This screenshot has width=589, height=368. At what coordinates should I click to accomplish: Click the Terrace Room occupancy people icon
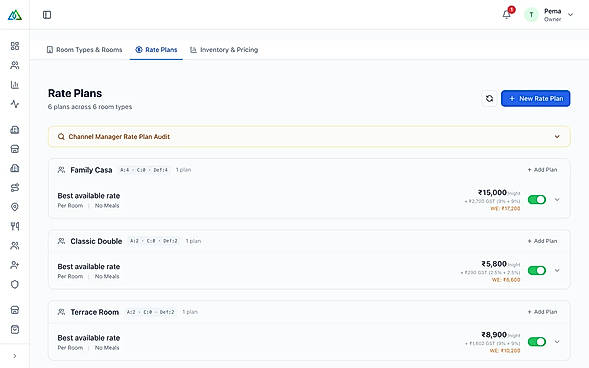pyautogui.click(x=61, y=312)
